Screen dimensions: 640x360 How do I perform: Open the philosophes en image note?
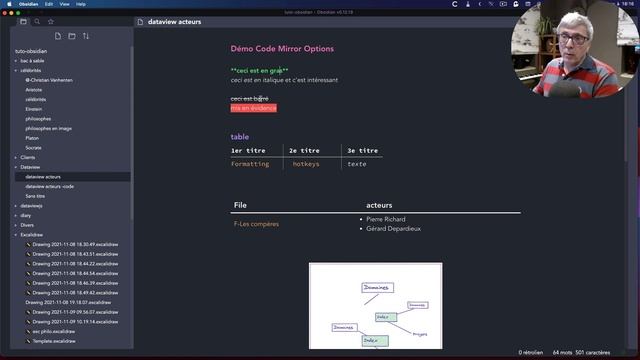pos(49,129)
